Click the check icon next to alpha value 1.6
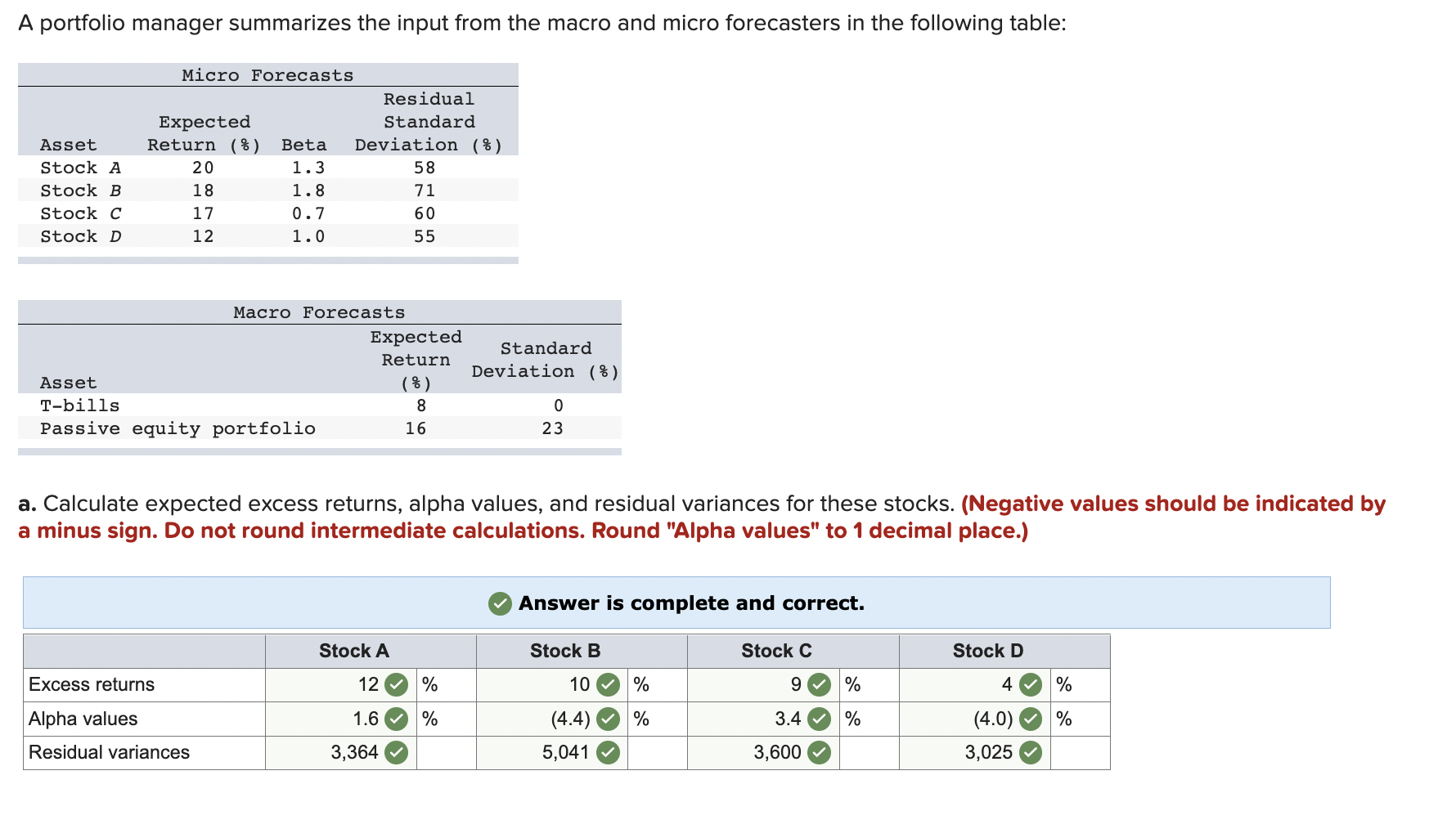 click(396, 719)
